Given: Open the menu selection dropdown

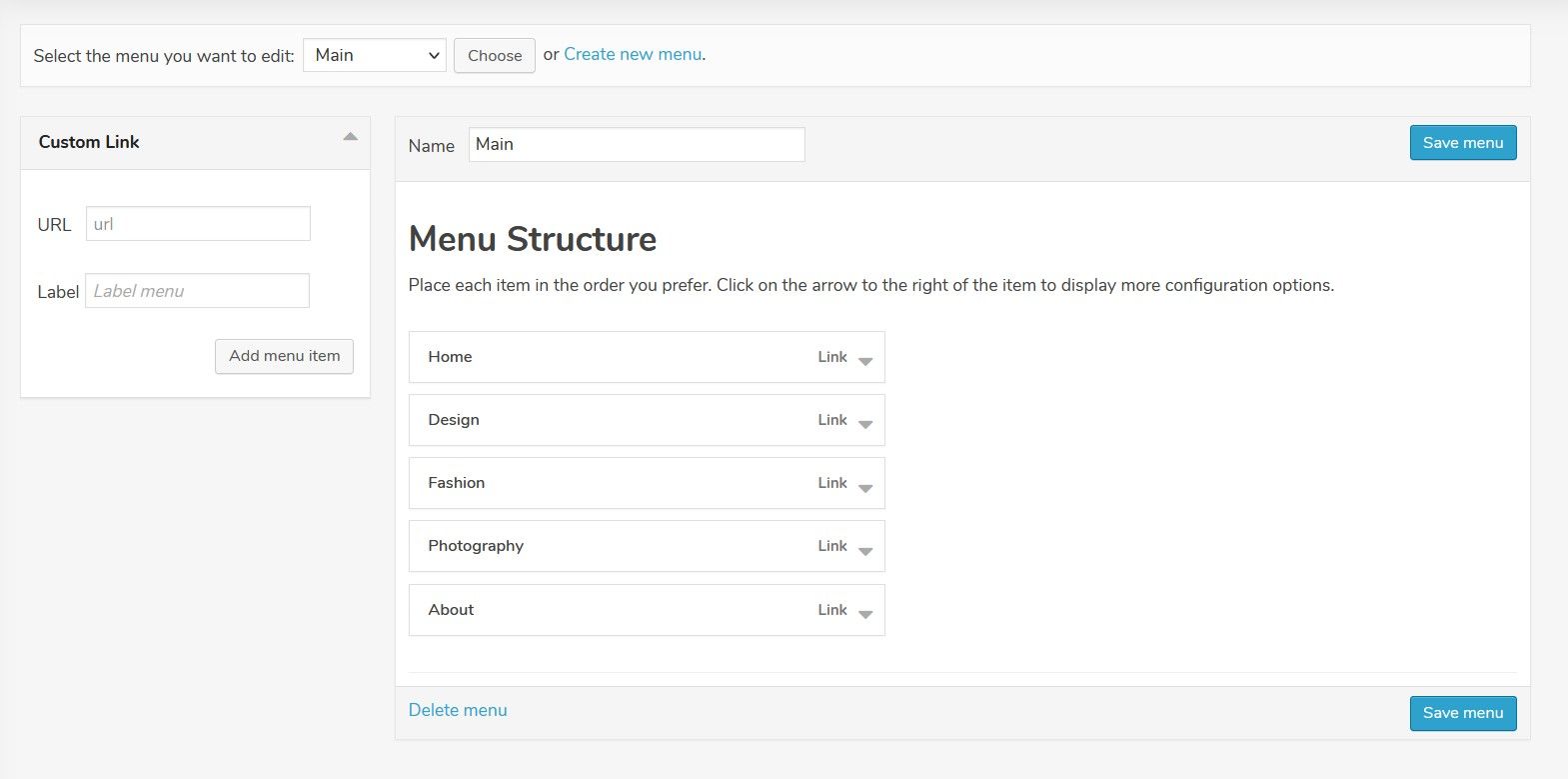Looking at the screenshot, I should tap(374, 55).
